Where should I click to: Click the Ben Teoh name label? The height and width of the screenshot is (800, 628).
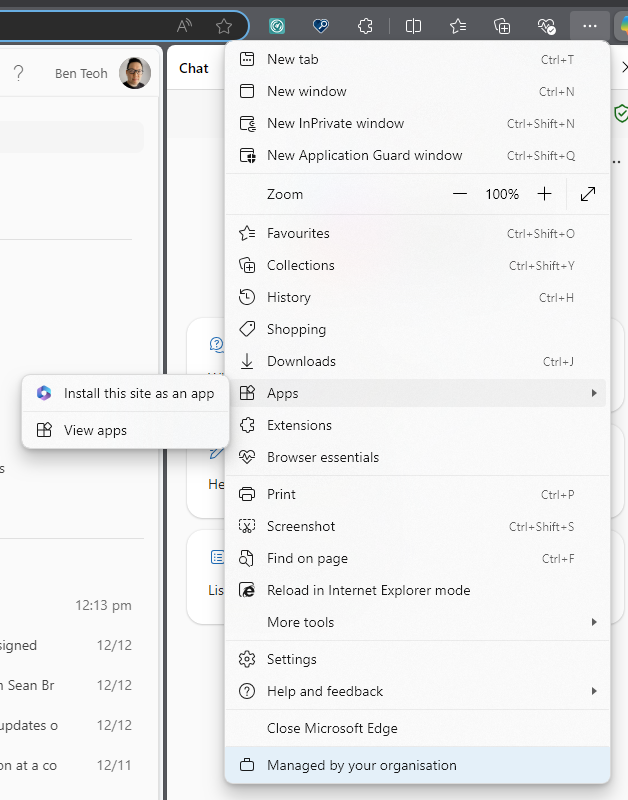81,73
